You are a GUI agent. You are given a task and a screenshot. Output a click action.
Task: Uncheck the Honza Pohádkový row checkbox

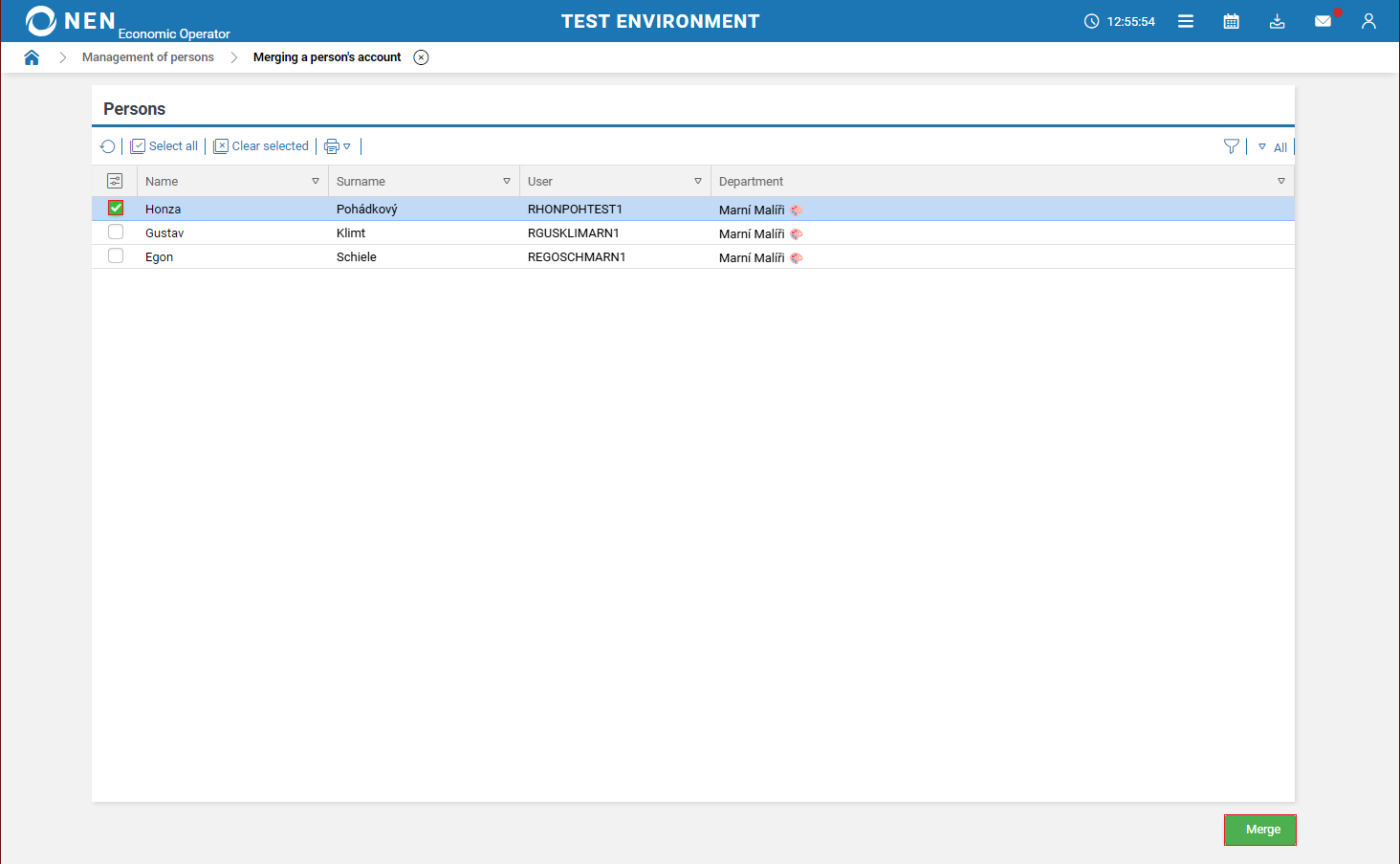pyautogui.click(x=116, y=208)
